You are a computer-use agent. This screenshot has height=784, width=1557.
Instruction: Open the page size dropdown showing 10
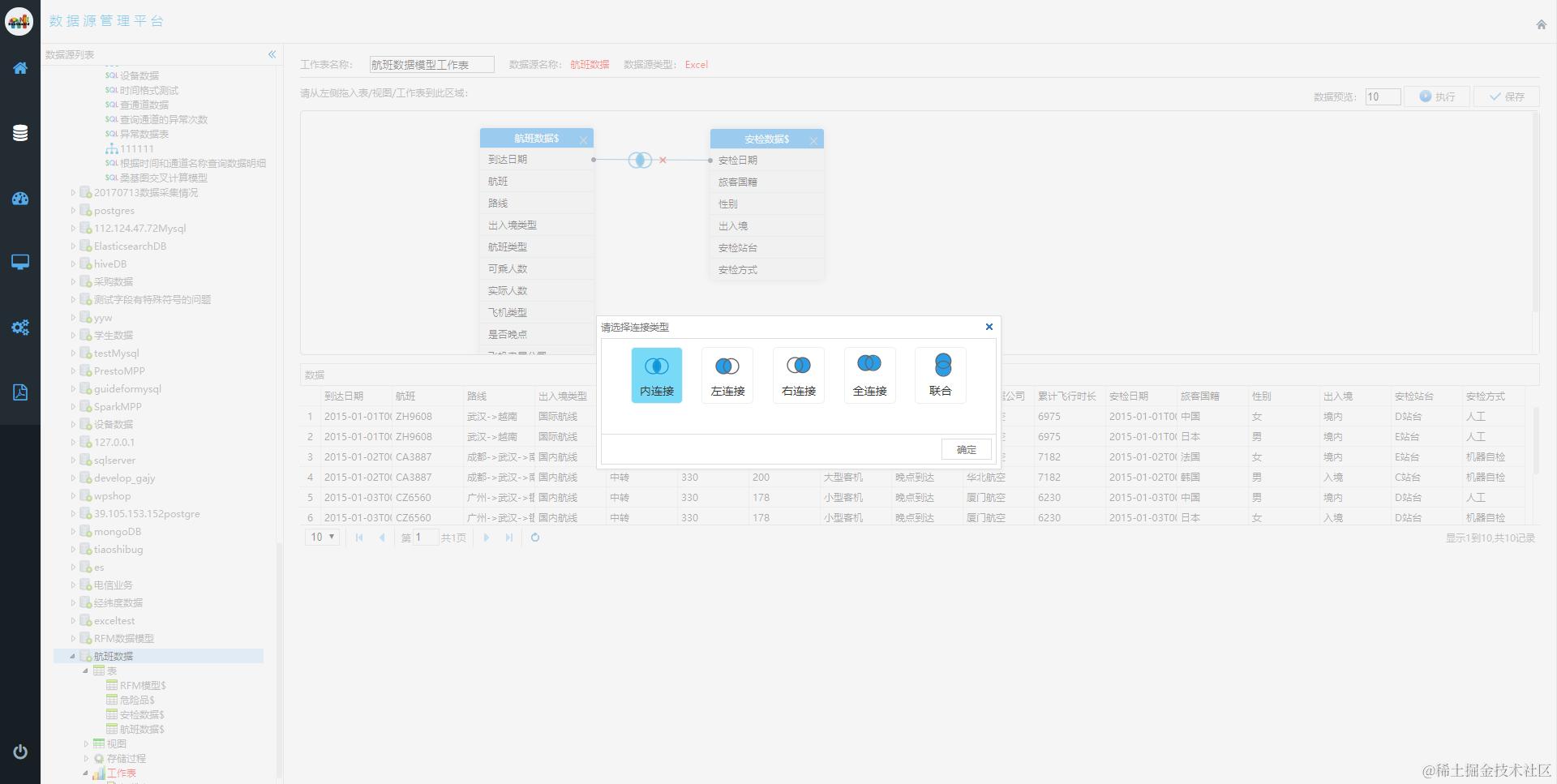point(322,537)
